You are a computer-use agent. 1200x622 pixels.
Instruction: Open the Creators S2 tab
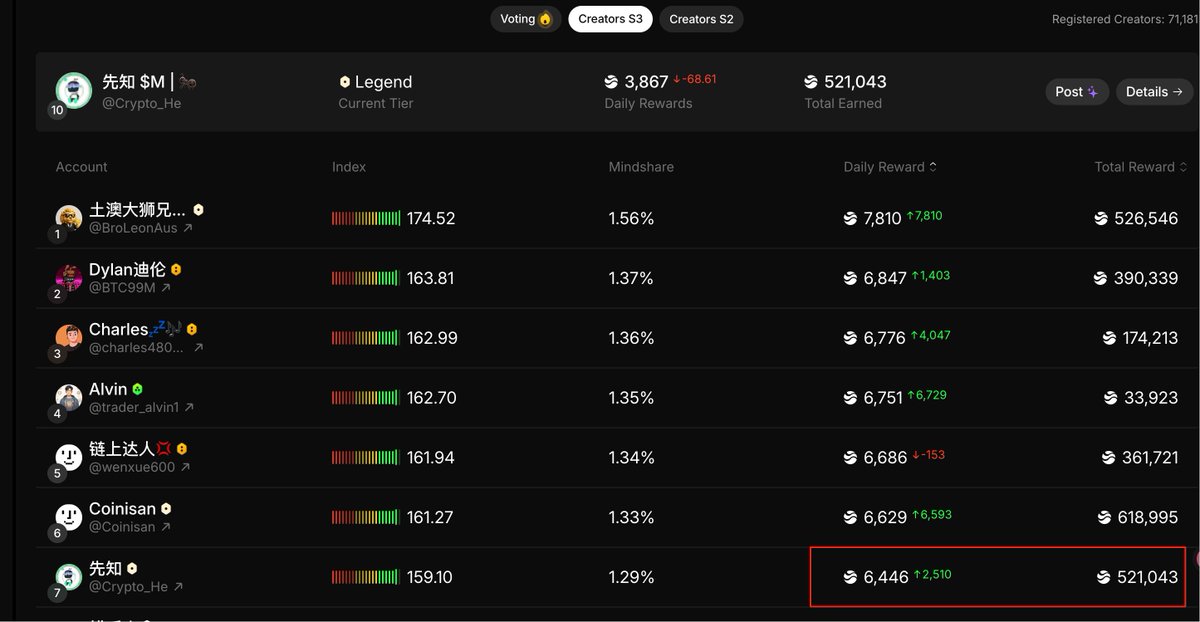point(701,19)
